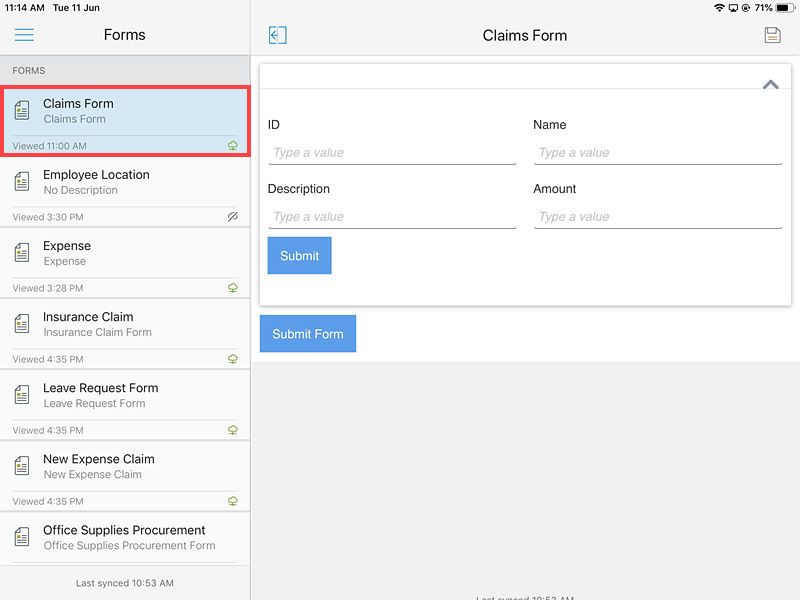Focus the ID input field
This screenshot has width=800, height=600.
click(x=392, y=153)
